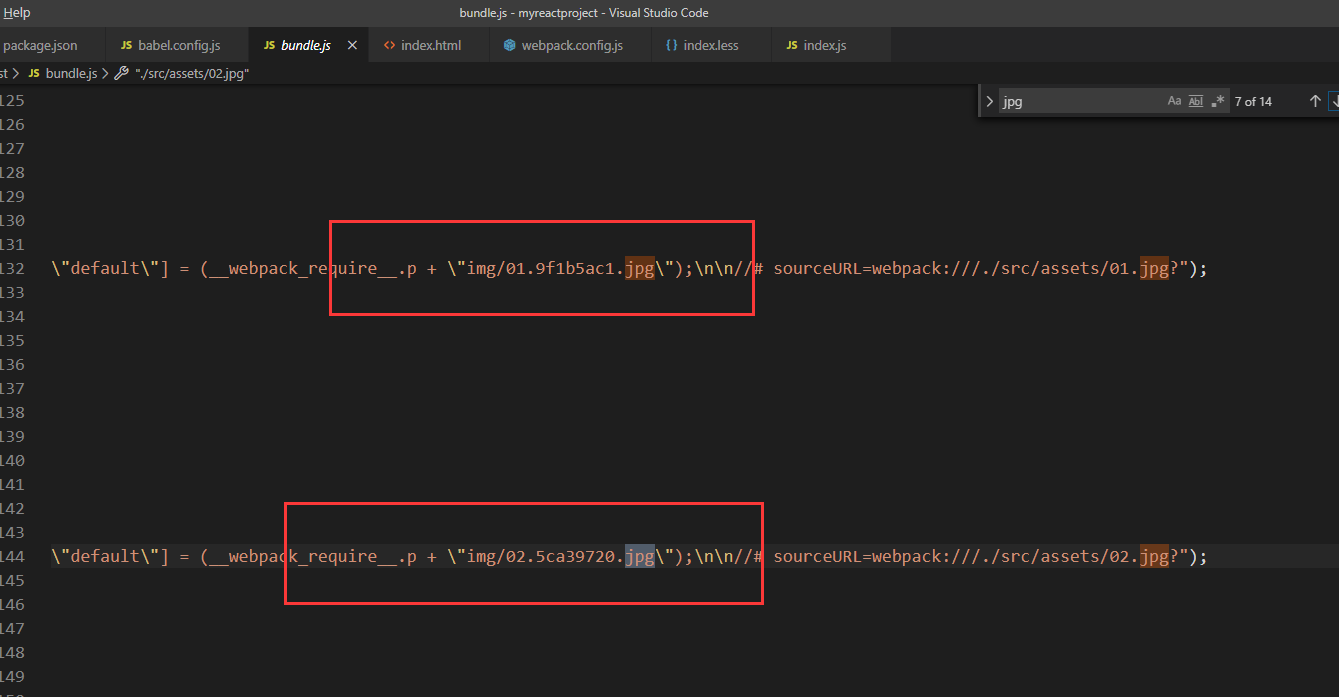Click the JS icon on index.js tab

point(792,46)
